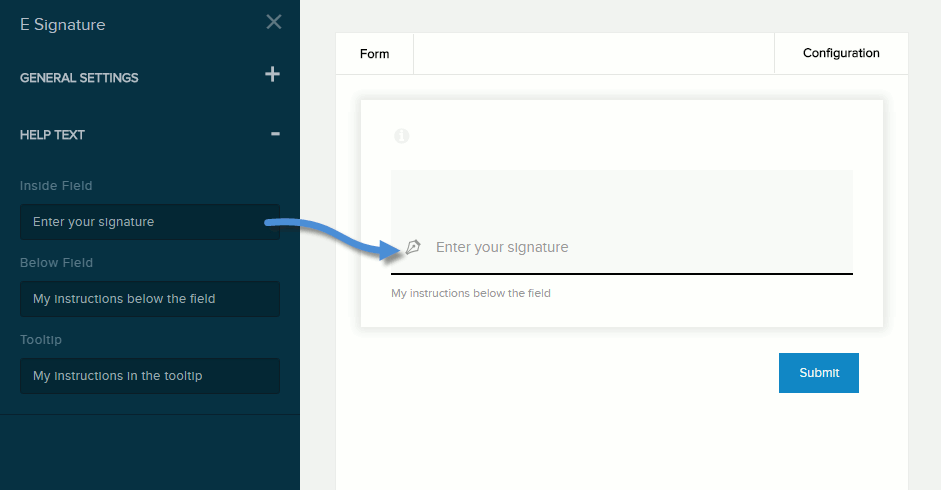The width and height of the screenshot is (941, 490).
Task: Click the HELP TEXT section heading
Action: point(52,135)
